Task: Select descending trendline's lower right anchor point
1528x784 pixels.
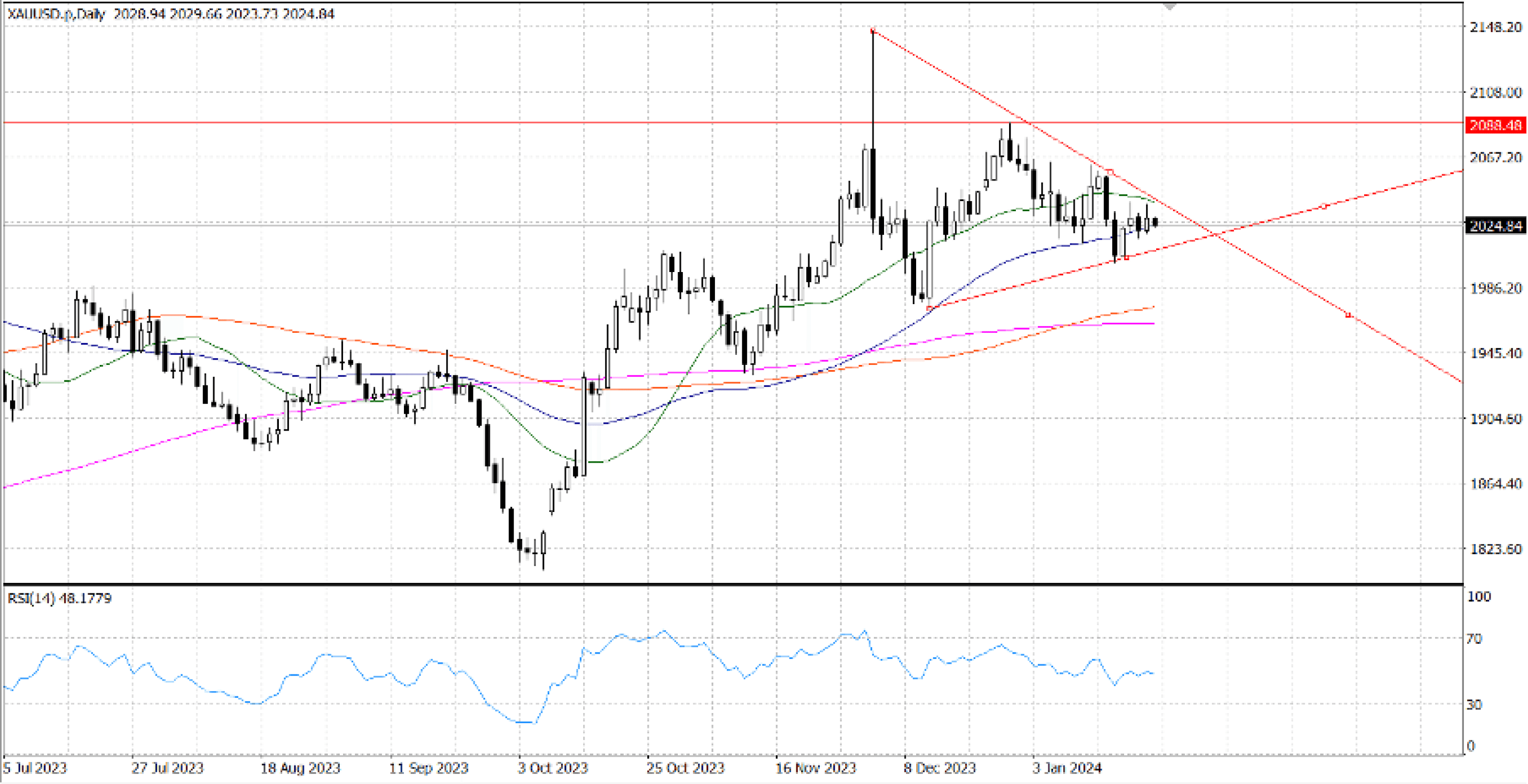Action: tap(1348, 315)
